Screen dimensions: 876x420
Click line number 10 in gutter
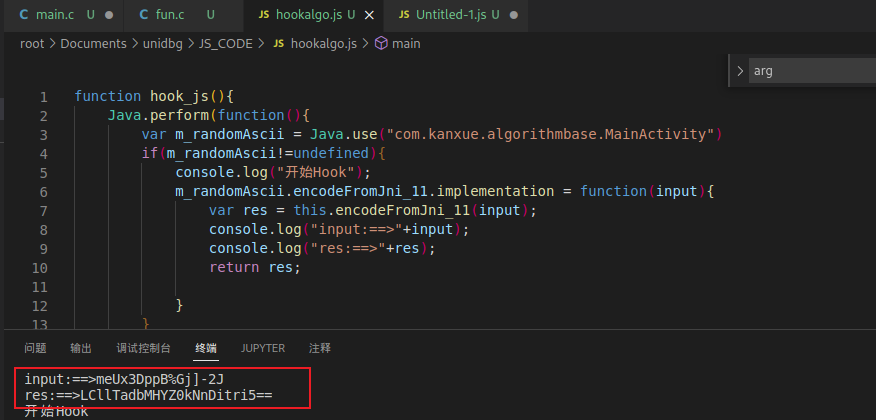39,267
